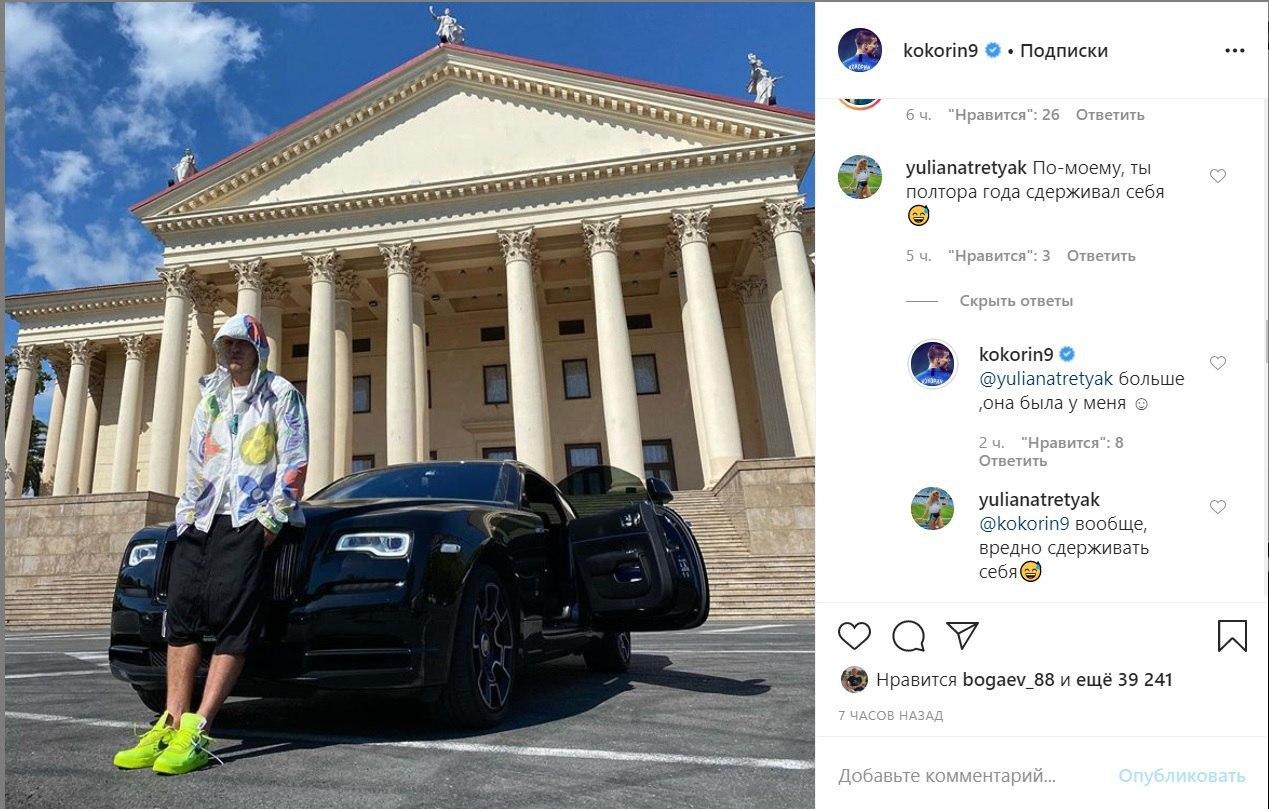Click the kokorin9 profile avatar in the header

pyautogui.click(x=860, y=50)
